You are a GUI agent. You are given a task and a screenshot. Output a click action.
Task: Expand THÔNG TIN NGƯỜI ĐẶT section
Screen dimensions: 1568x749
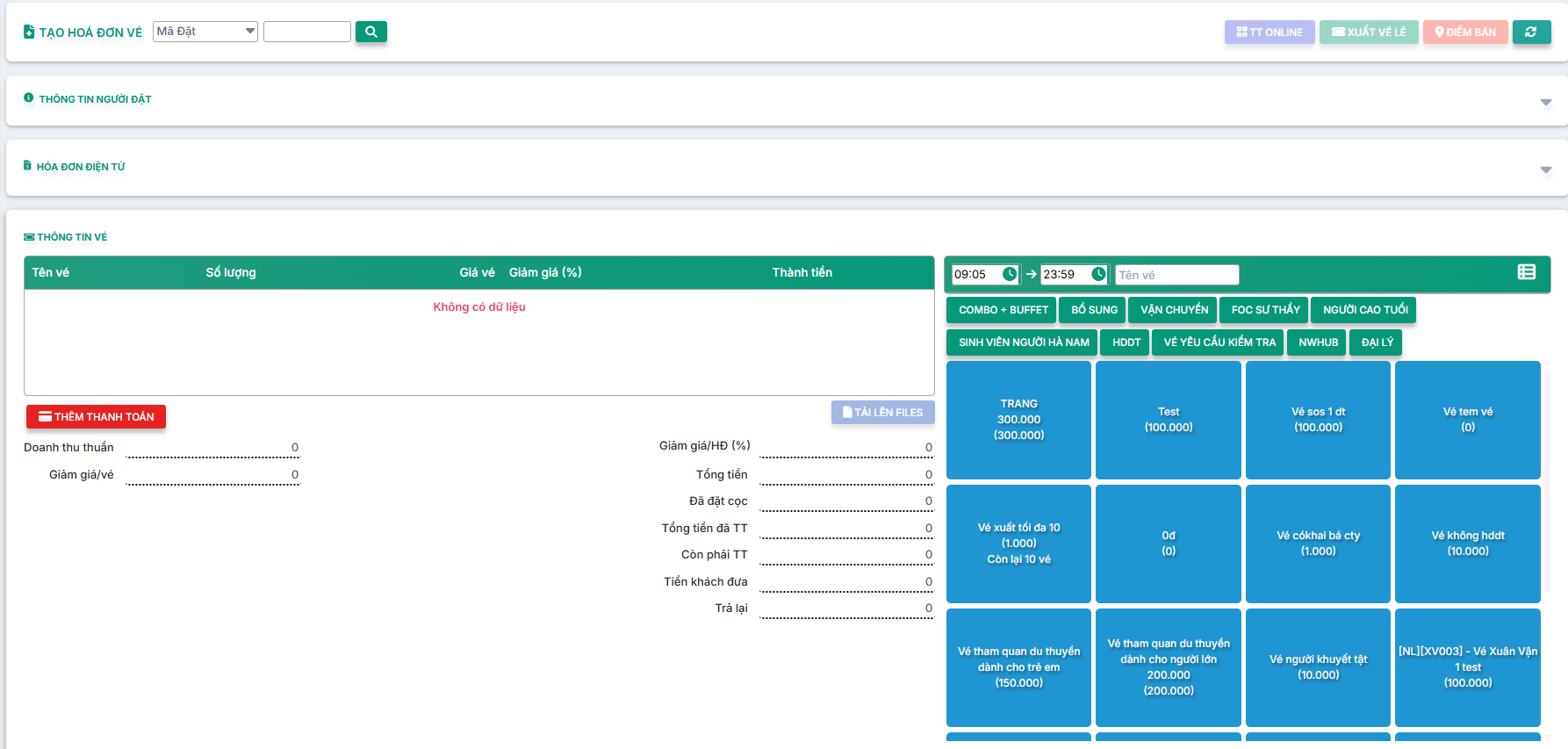[1545, 102]
